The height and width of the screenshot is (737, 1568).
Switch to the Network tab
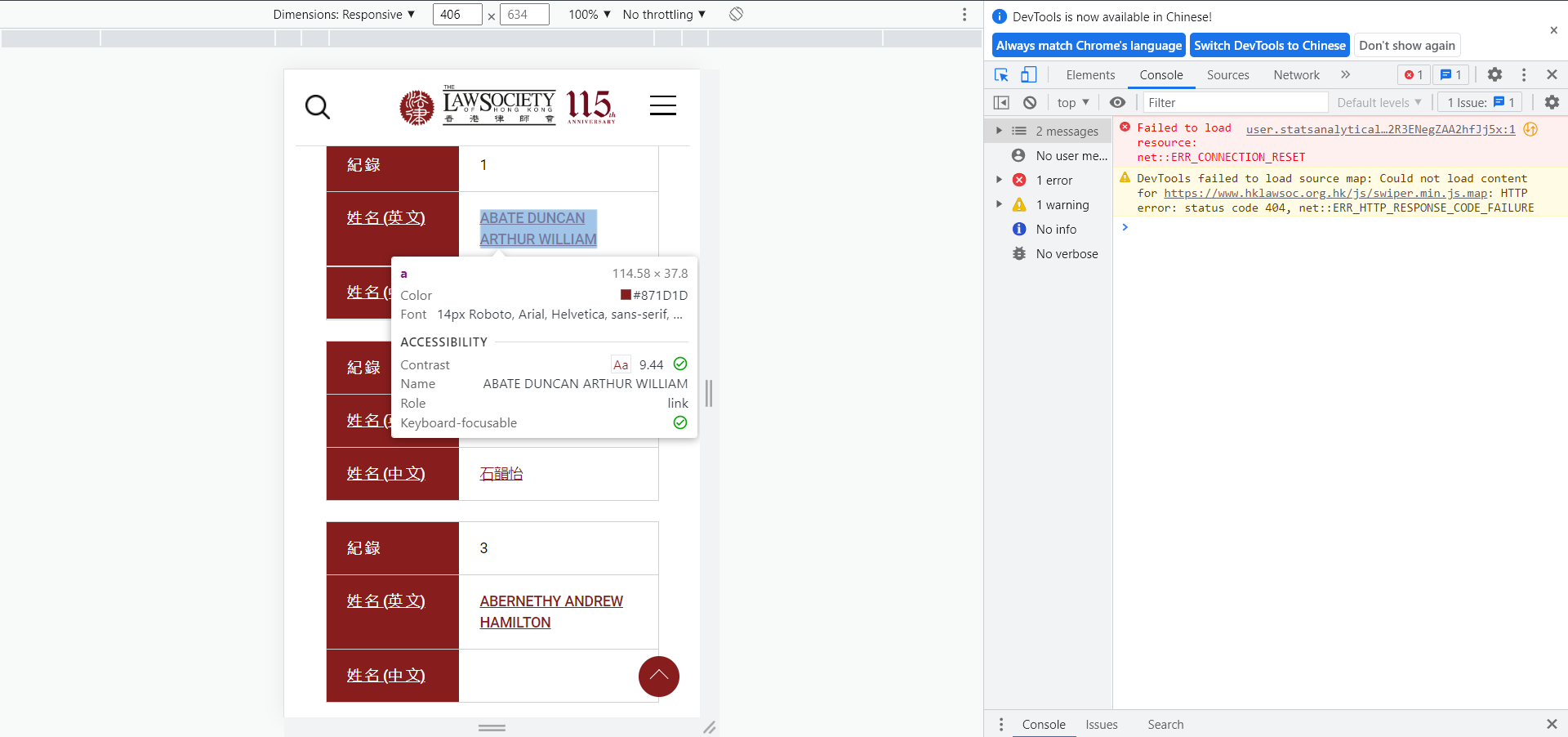[1296, 75]
